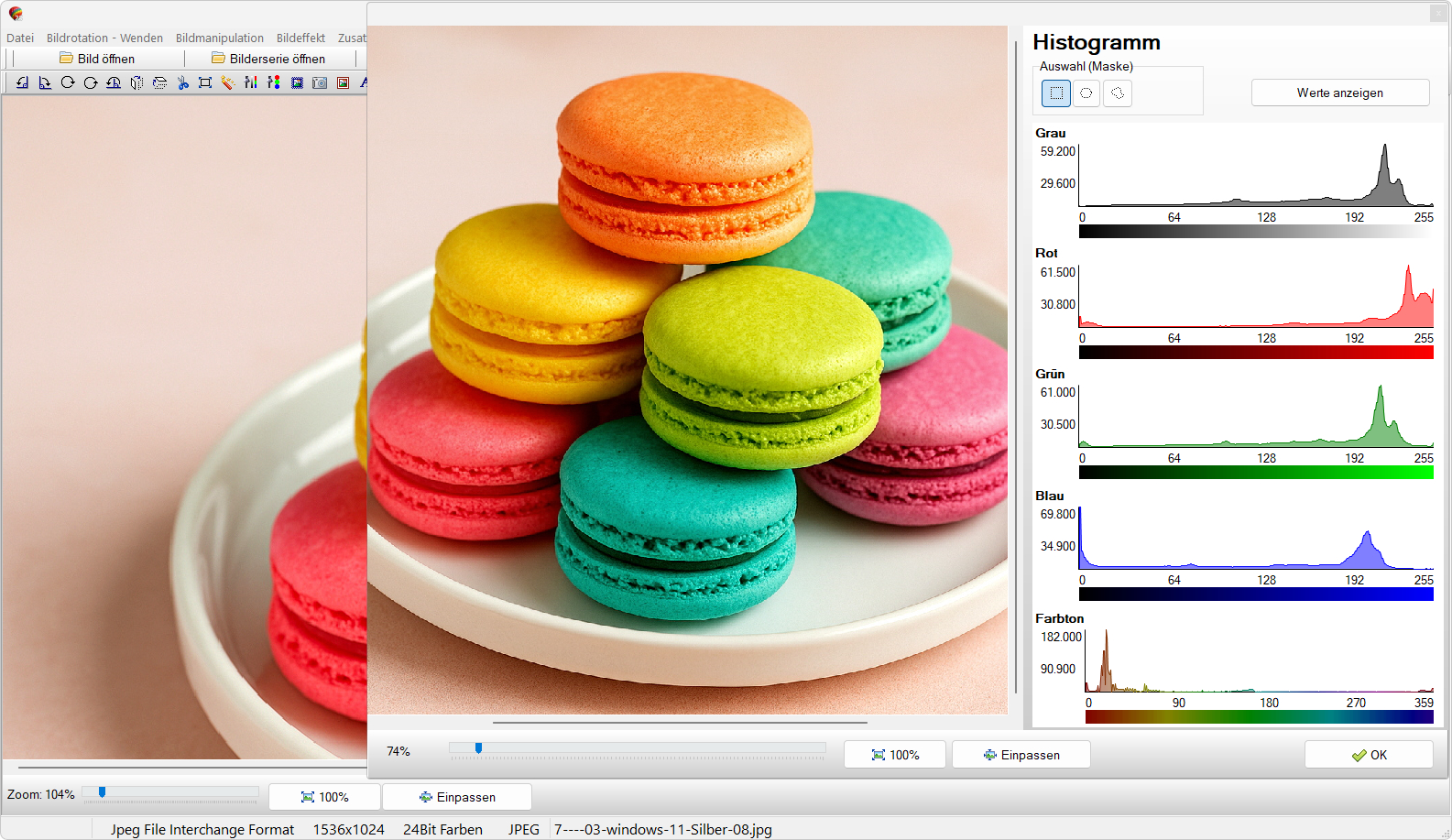Select the rectangular mask selection mode

(x=1056, y=93)
